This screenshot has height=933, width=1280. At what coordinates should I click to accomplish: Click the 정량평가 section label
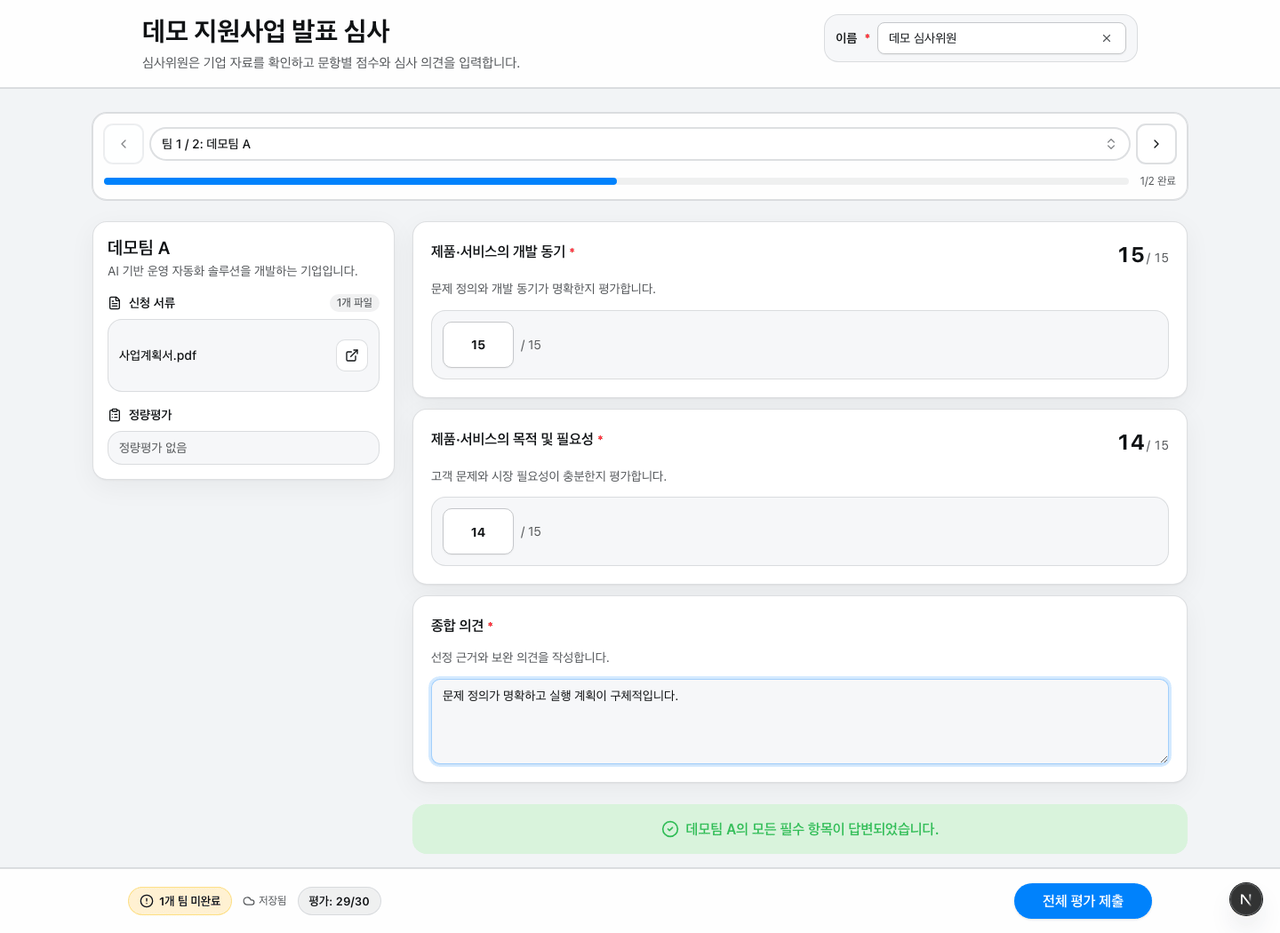150,415
